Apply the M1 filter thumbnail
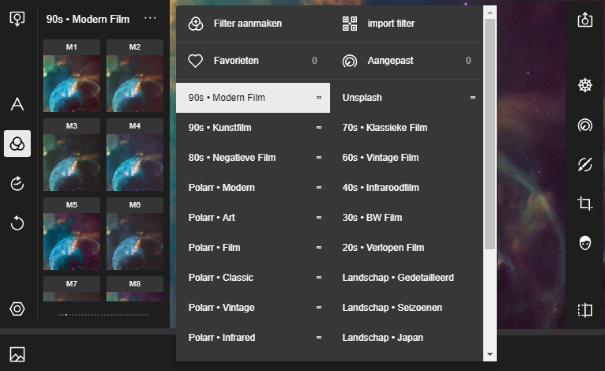 (x=71, y=76)
